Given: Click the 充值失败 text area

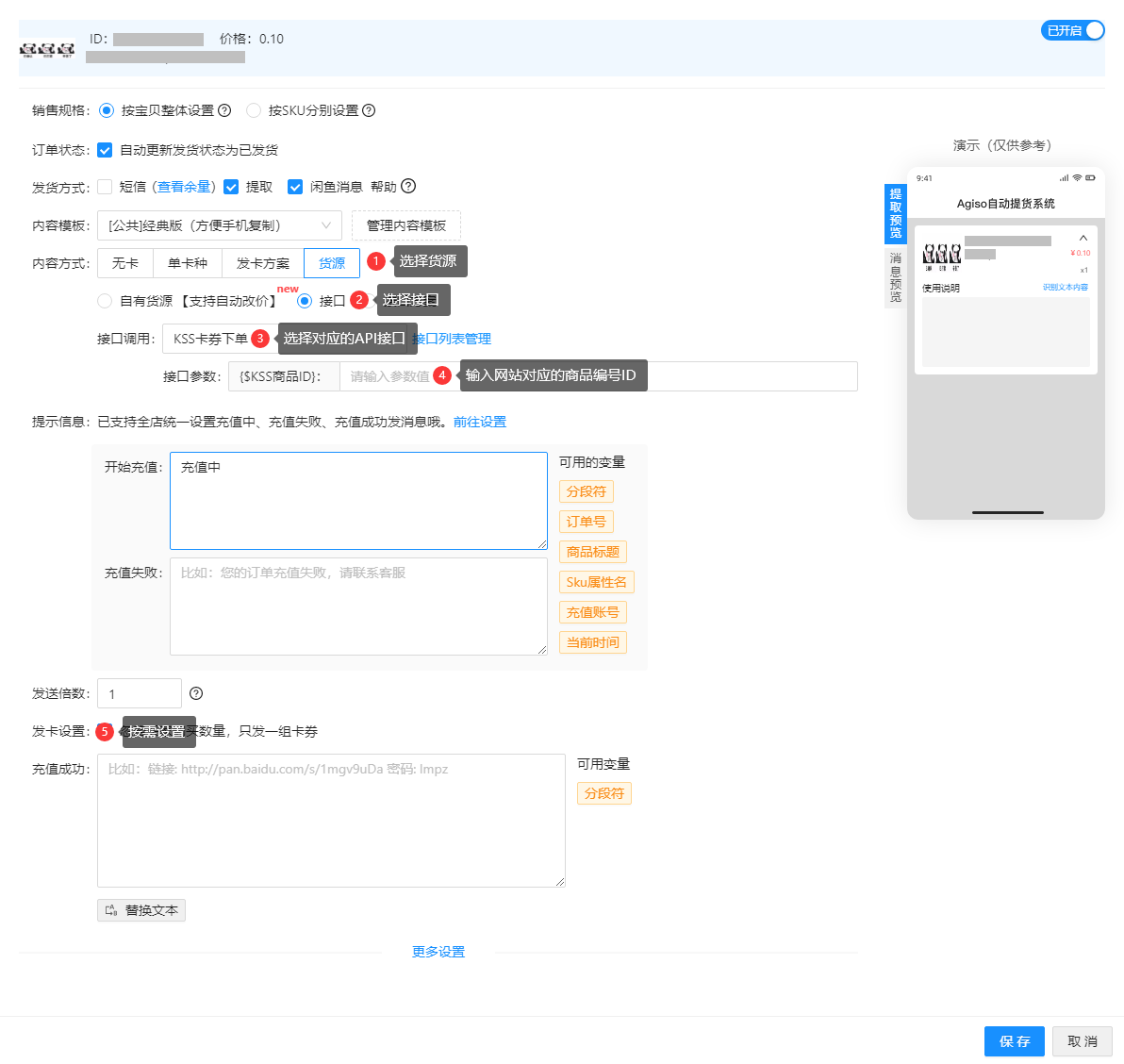Looking at the screenshot, I should tap(358, 606).
